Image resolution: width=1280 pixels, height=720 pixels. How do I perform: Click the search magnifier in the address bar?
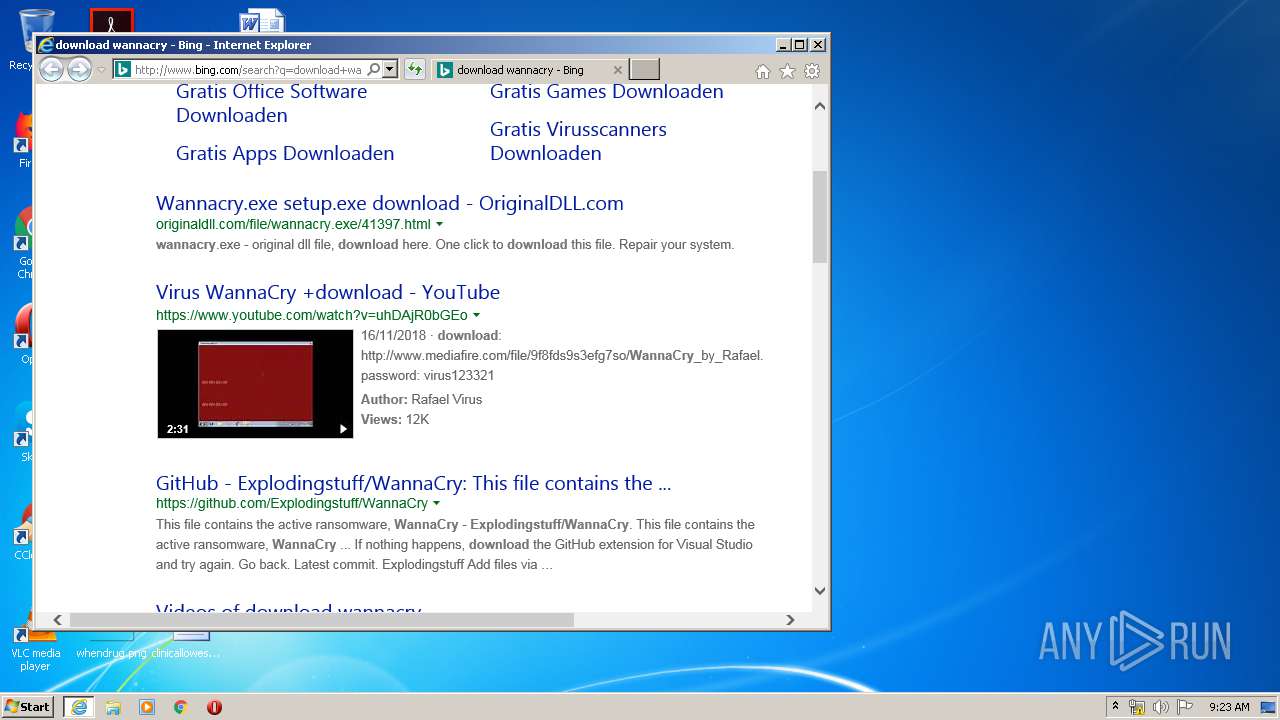373,70
